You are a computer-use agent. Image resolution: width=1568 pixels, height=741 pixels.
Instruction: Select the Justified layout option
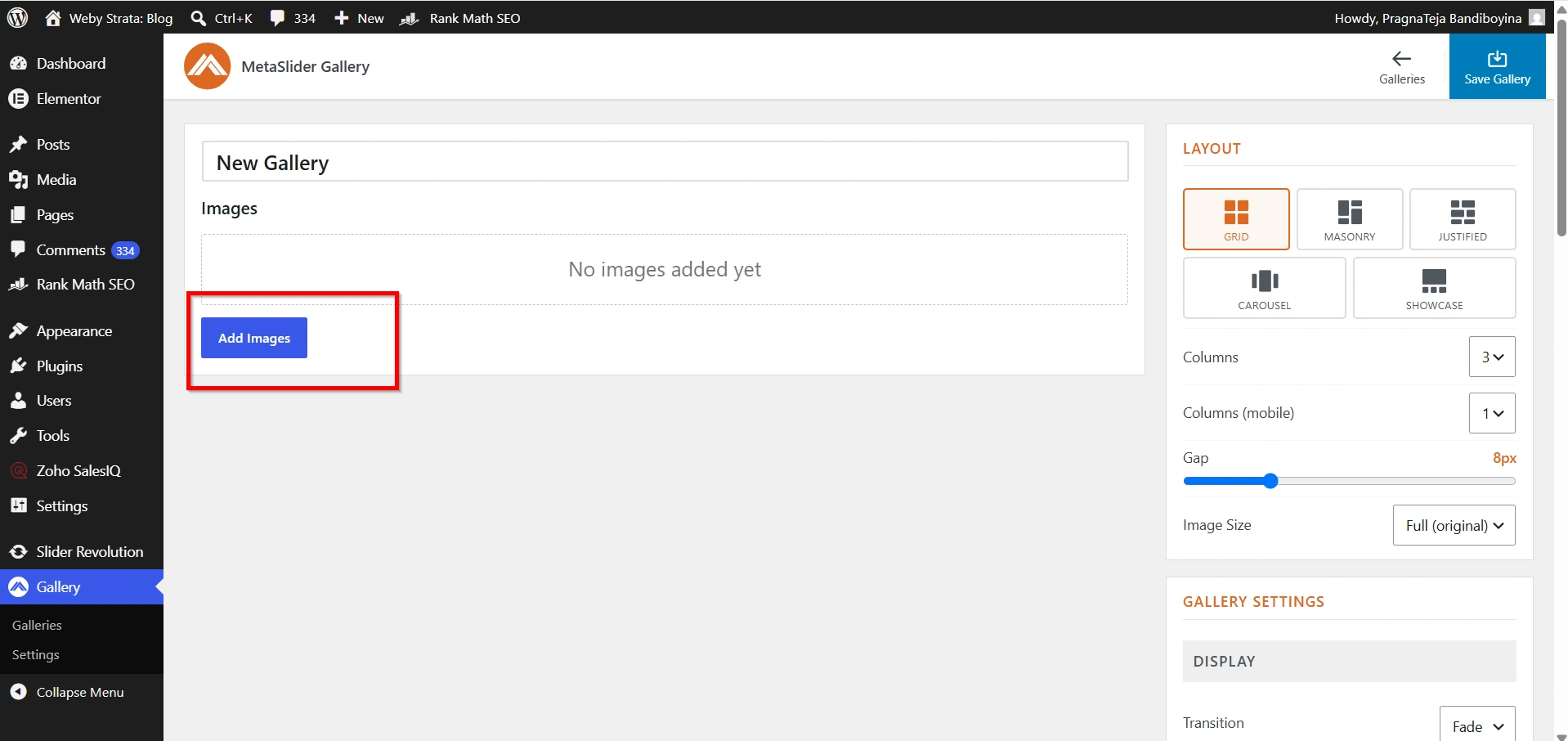point(1463,219)
